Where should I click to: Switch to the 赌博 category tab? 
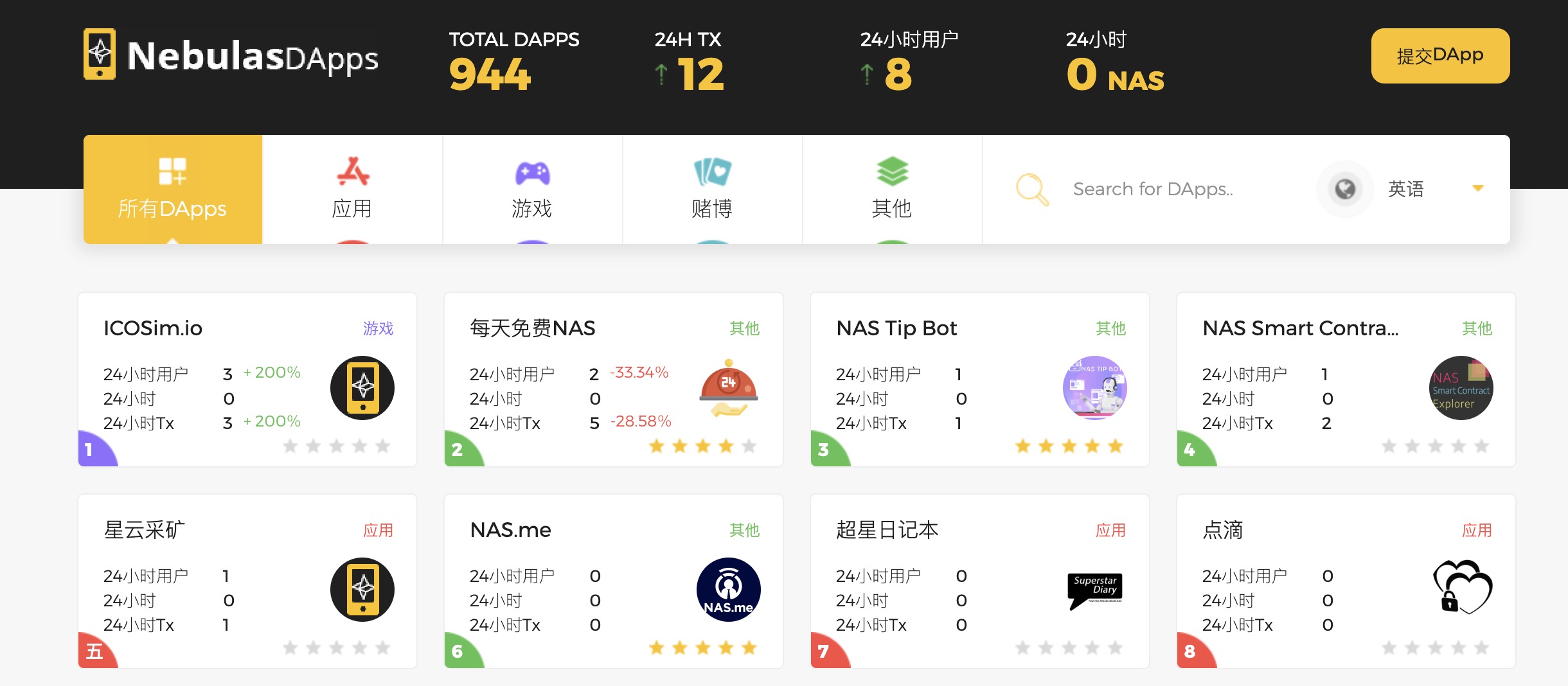pyautogui.click(x=713, y=189)
